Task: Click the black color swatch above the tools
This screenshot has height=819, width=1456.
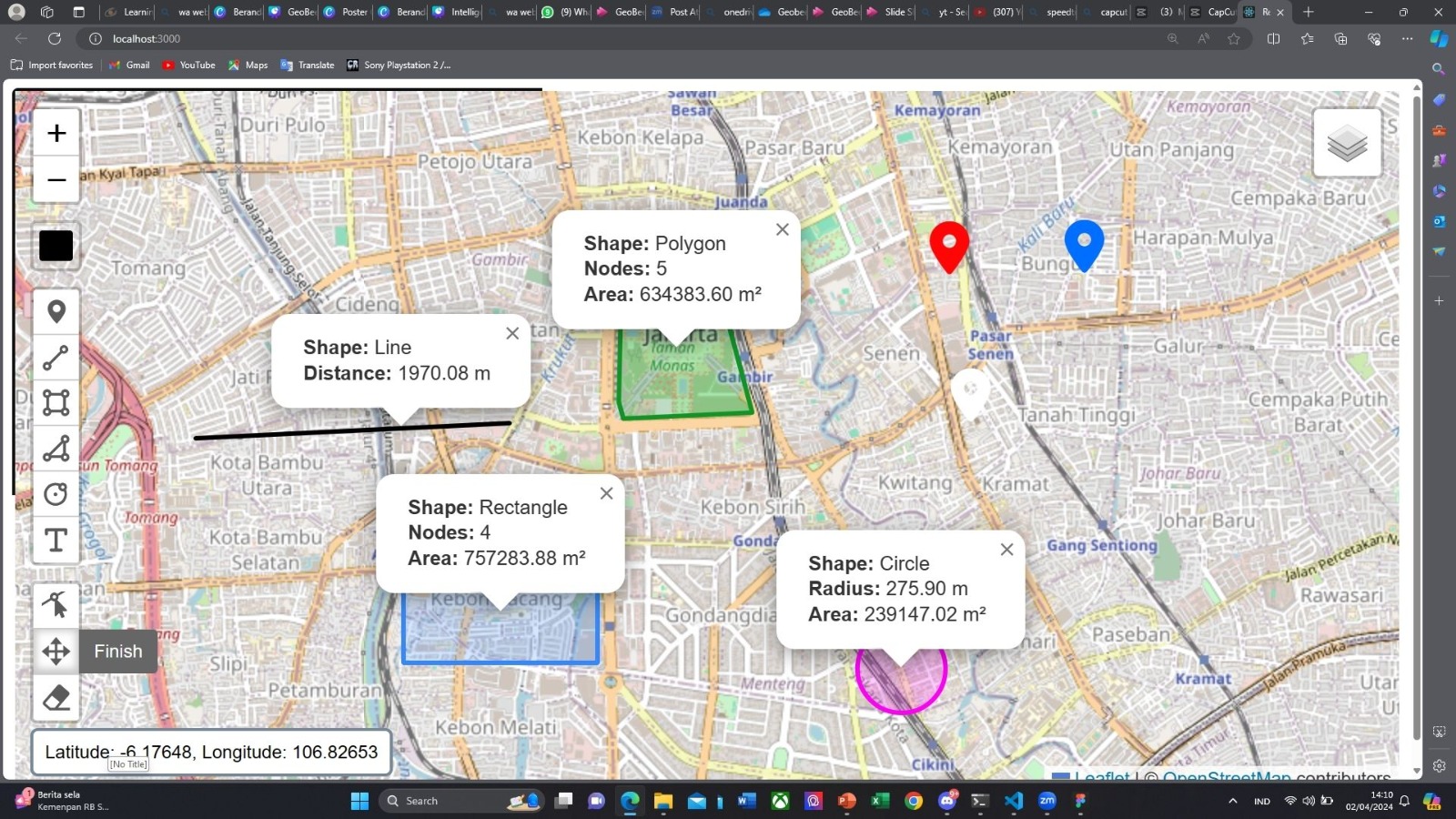Action: coord(56,245)
